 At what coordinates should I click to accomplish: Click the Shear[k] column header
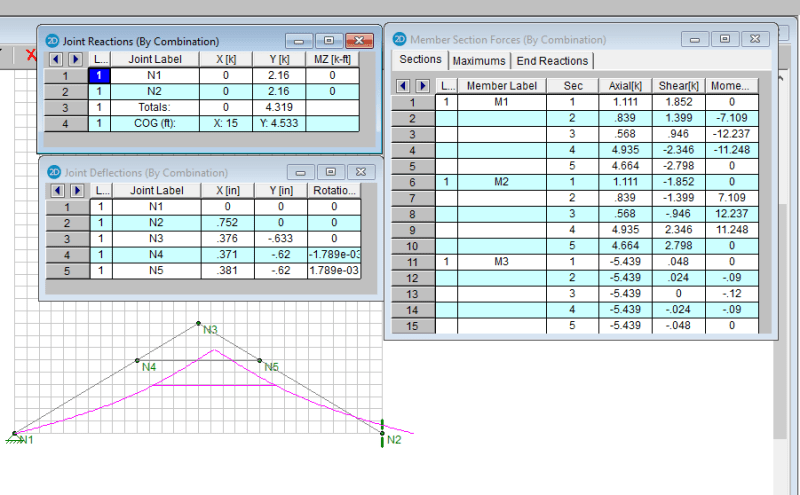point(678,86)
